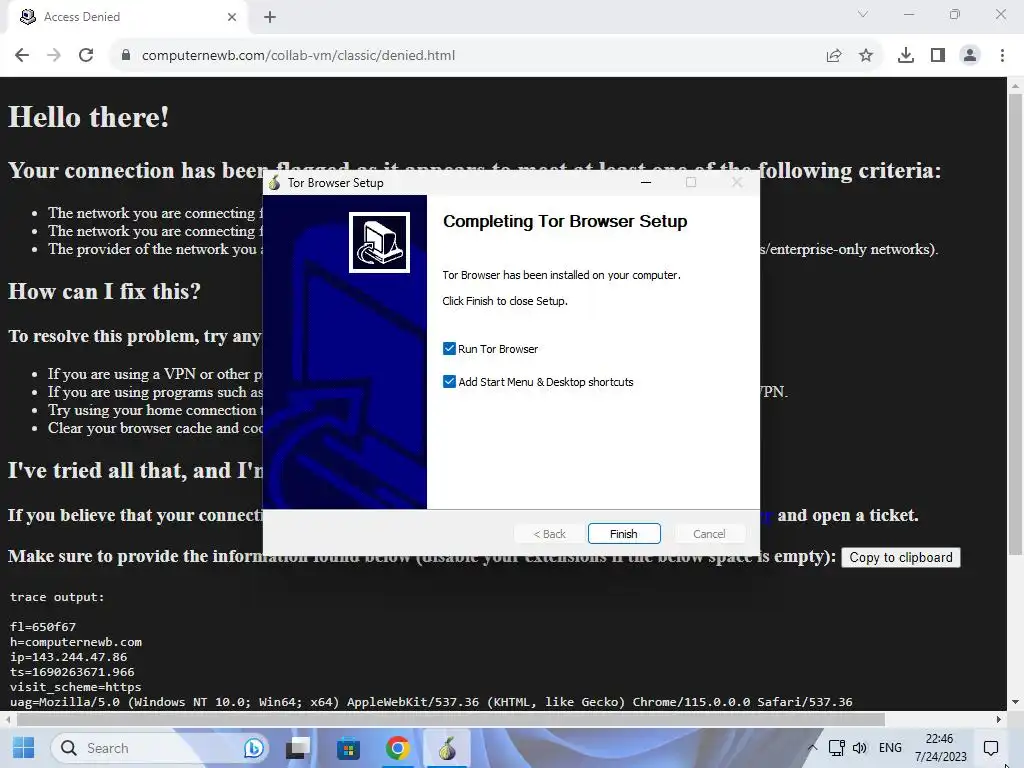1024x768 pixels.
Task: Click scroll down arrow on page scrollbar
Action: click(1015, 703)
